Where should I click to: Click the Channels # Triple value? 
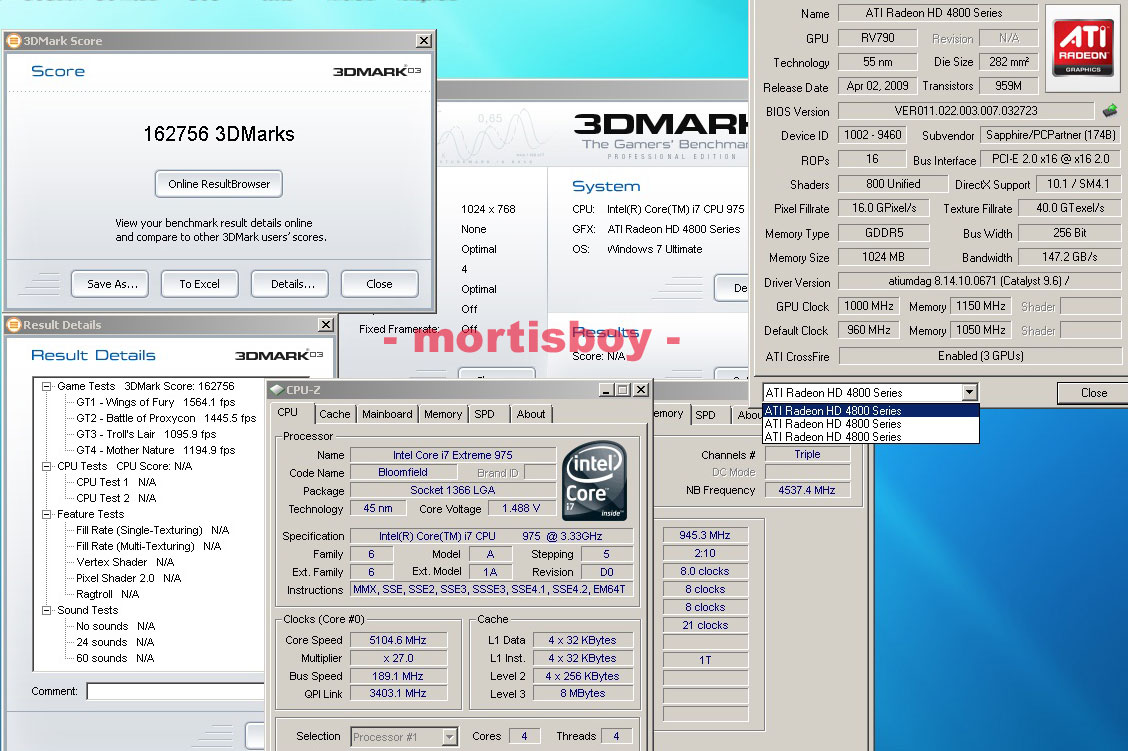[x=807, y=454]
